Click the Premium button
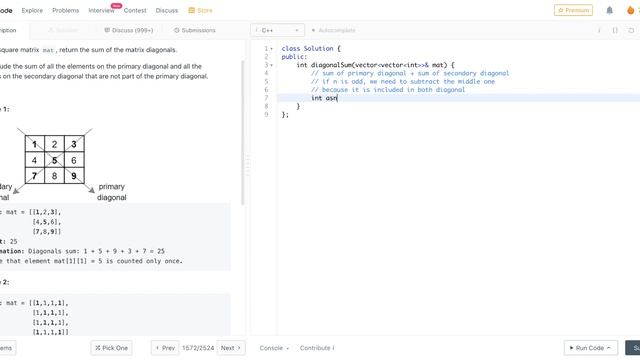Viewport: 640px width, 360px height. click(x=573, y=10)
